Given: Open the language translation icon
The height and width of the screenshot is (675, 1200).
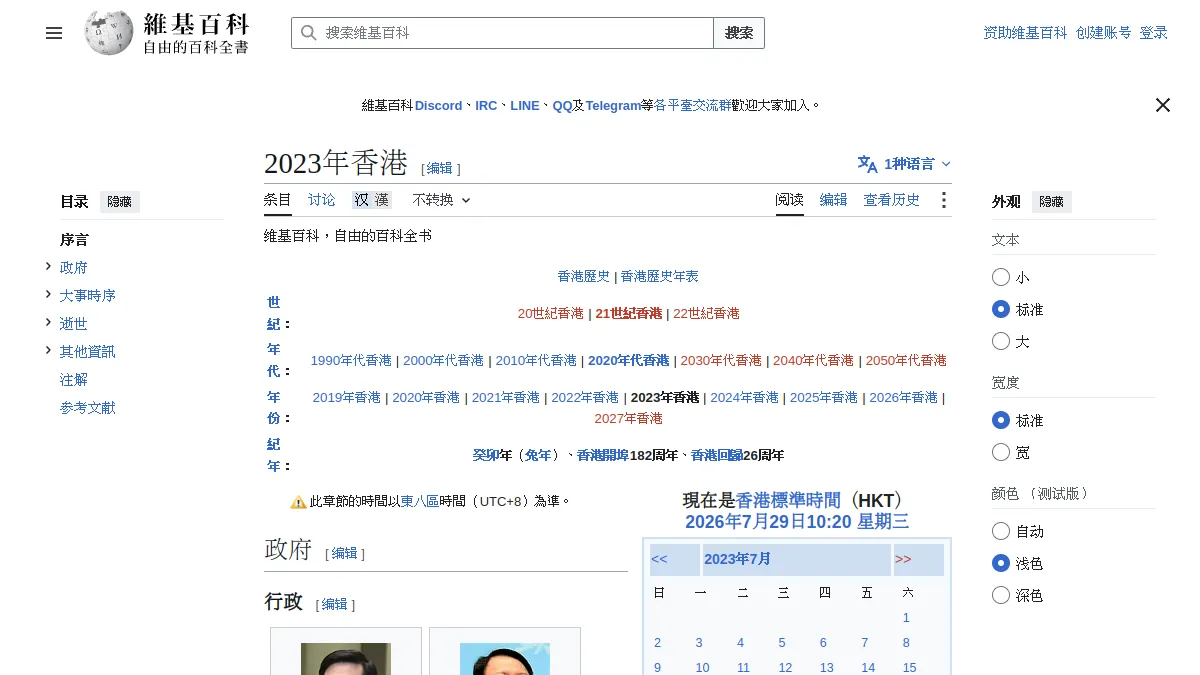Looking at the screenshot, I should [867, 164].
